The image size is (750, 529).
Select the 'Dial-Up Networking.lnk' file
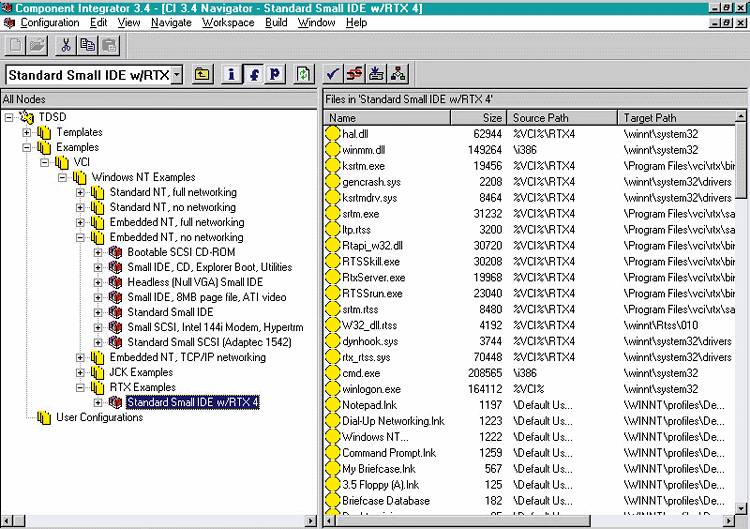pyautogui.click(x=393, y=421)
